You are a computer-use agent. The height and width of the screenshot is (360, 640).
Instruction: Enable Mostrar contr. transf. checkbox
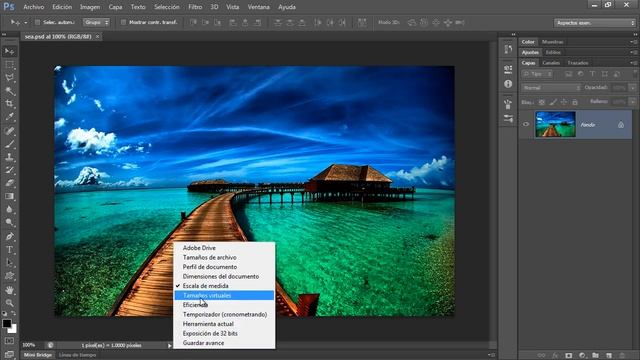(123, 22)
